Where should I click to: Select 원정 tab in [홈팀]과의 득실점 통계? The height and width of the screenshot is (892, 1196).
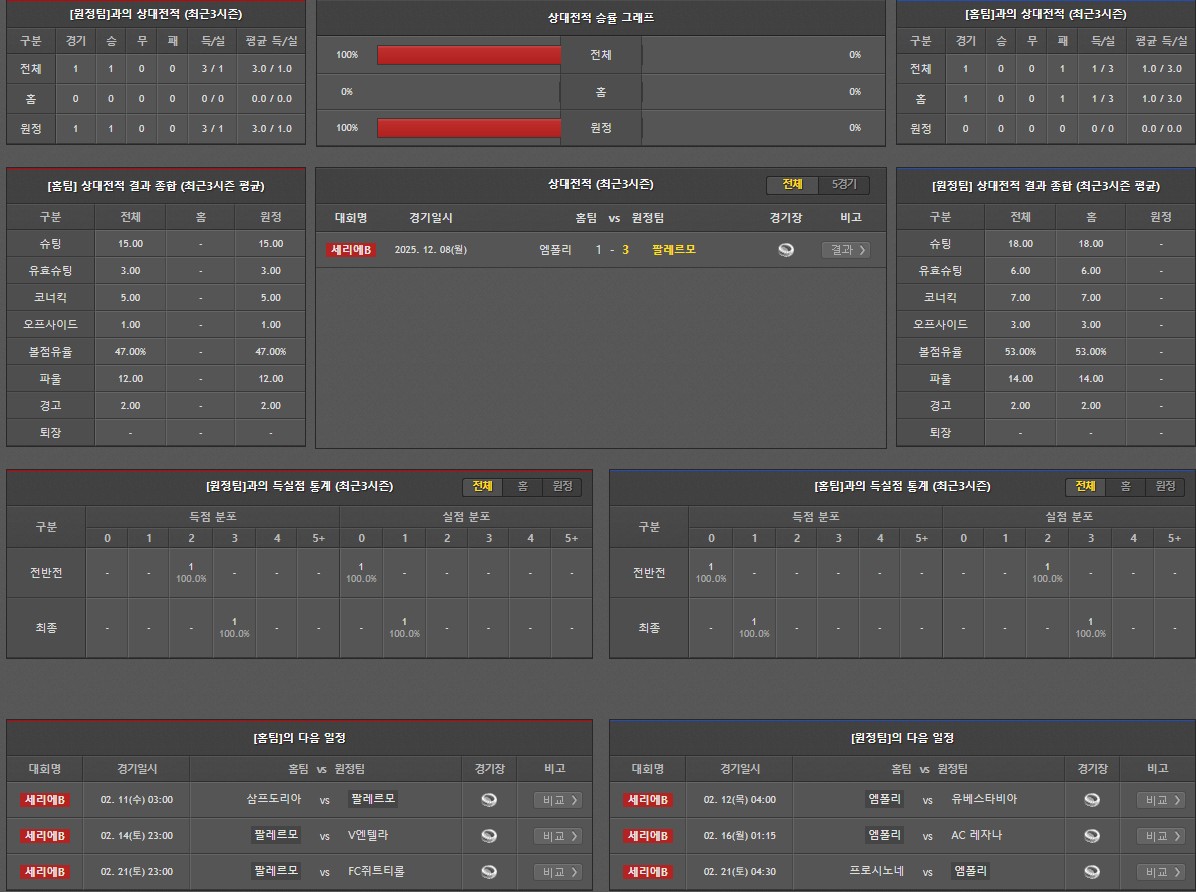tap(1165, 487)
